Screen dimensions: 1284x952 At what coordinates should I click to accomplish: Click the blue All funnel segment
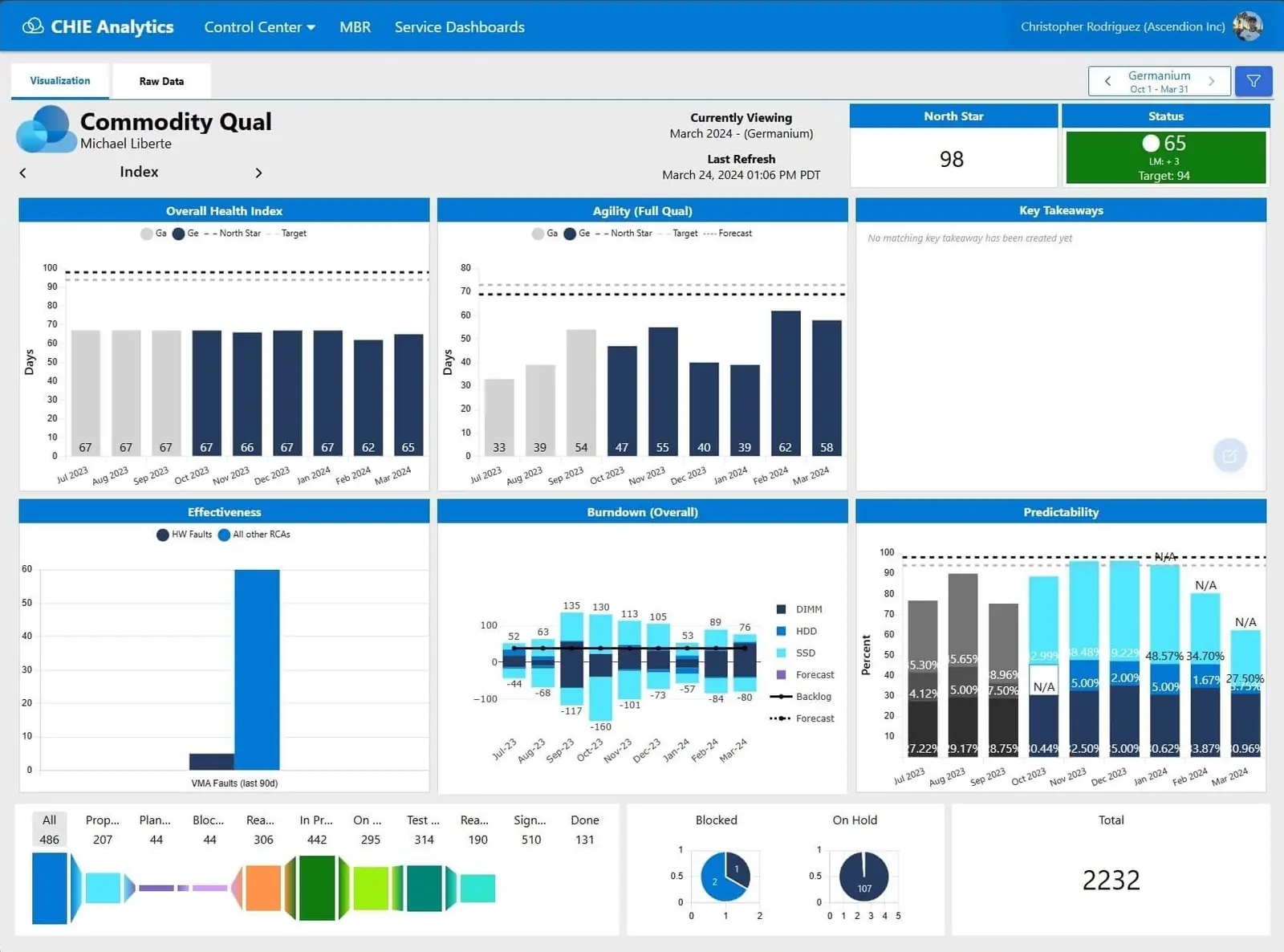click(50, 888)
